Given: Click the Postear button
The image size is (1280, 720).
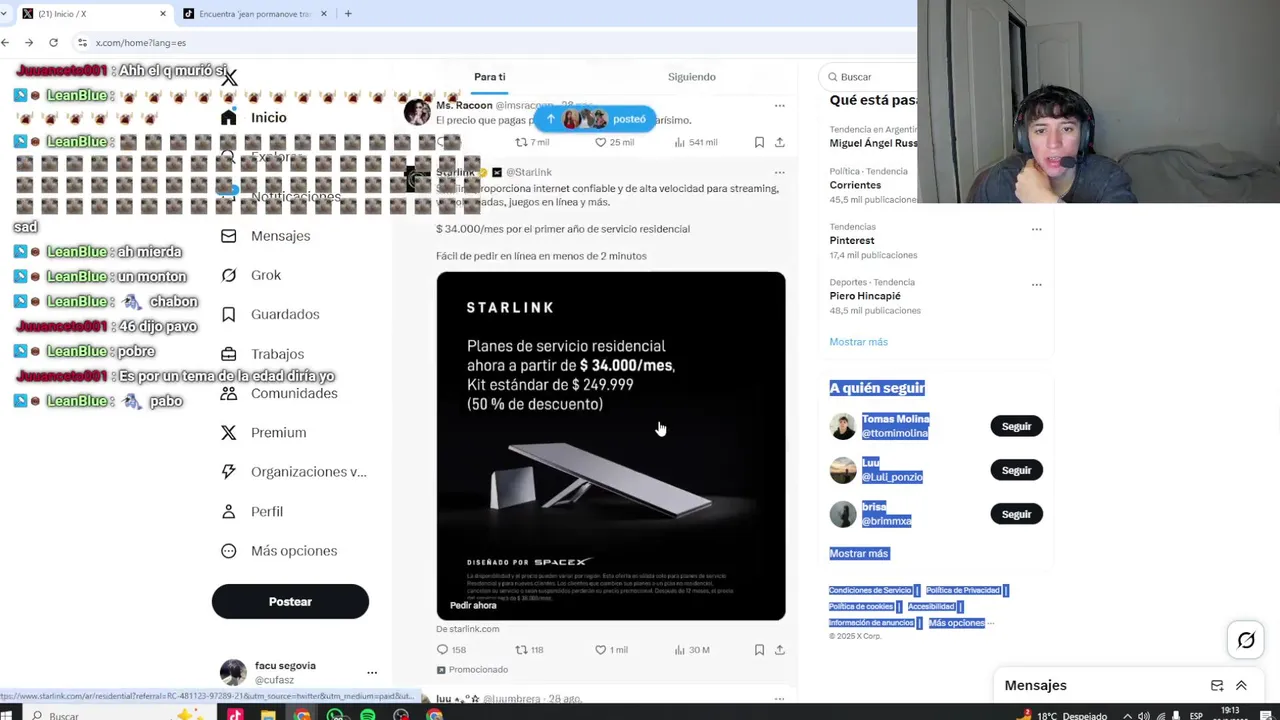Looking at the screenshot, I should [x=290, y=602].
